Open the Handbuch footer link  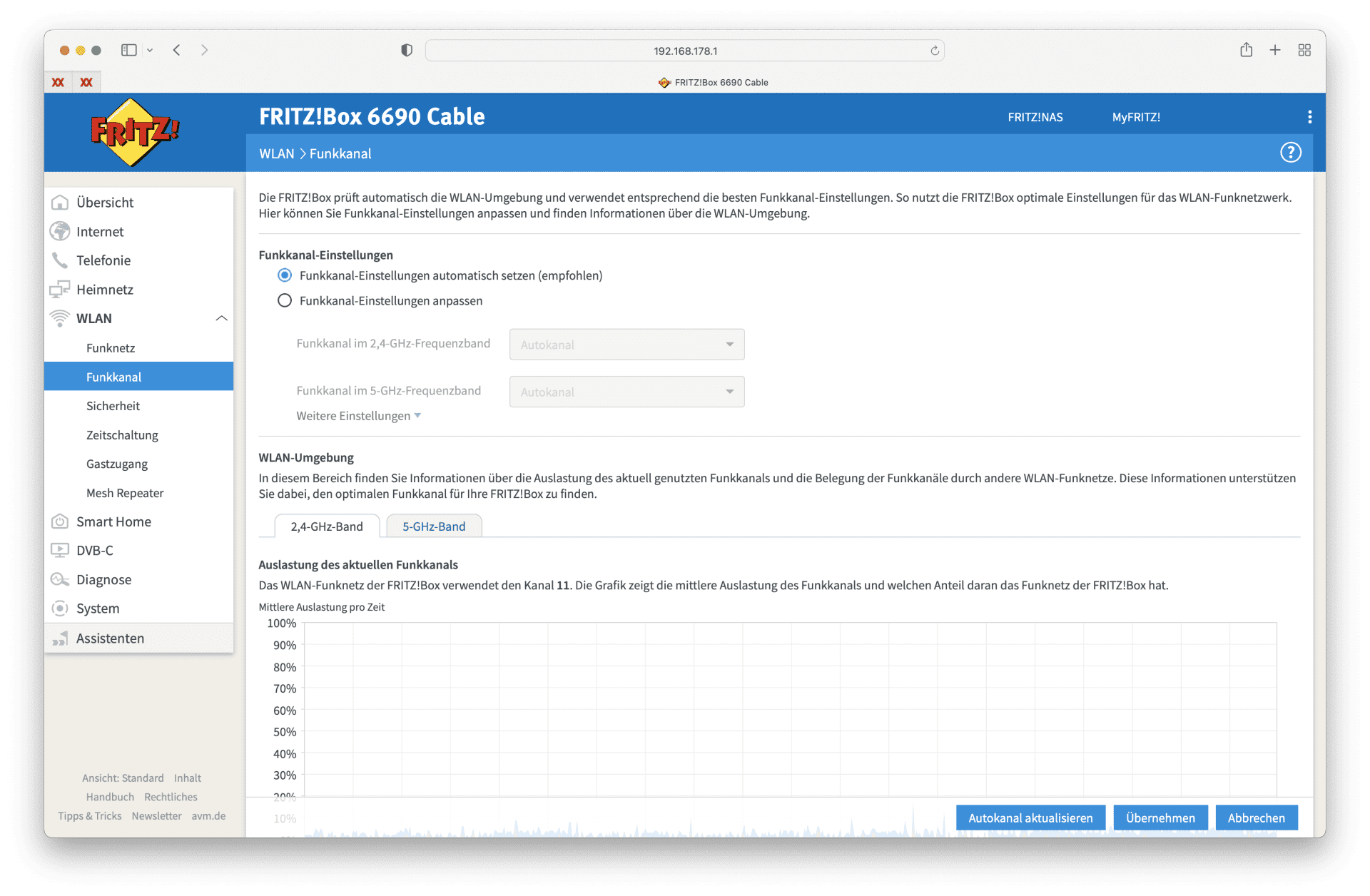tap(110, 797)
